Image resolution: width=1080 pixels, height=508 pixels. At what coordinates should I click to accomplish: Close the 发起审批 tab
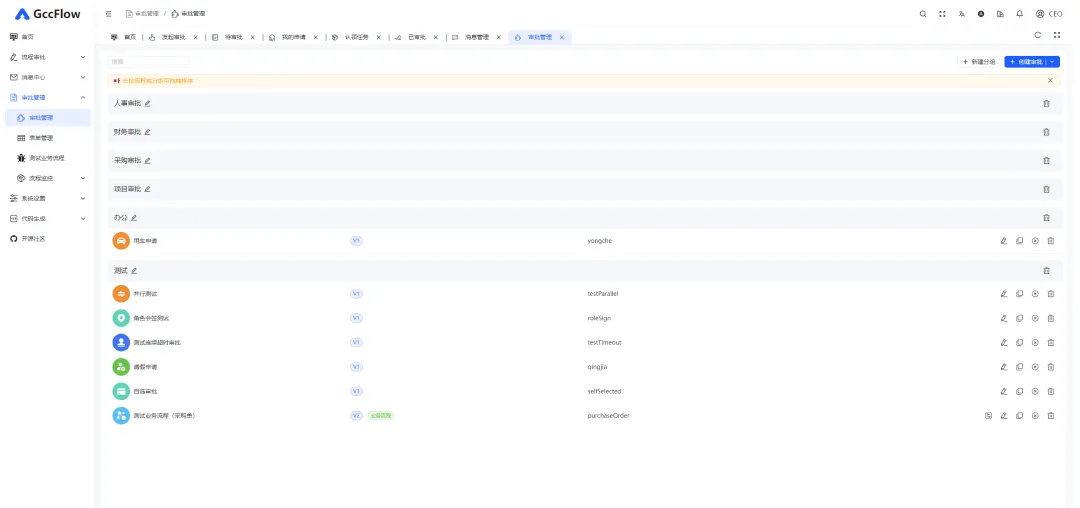(x=196, y=37)
